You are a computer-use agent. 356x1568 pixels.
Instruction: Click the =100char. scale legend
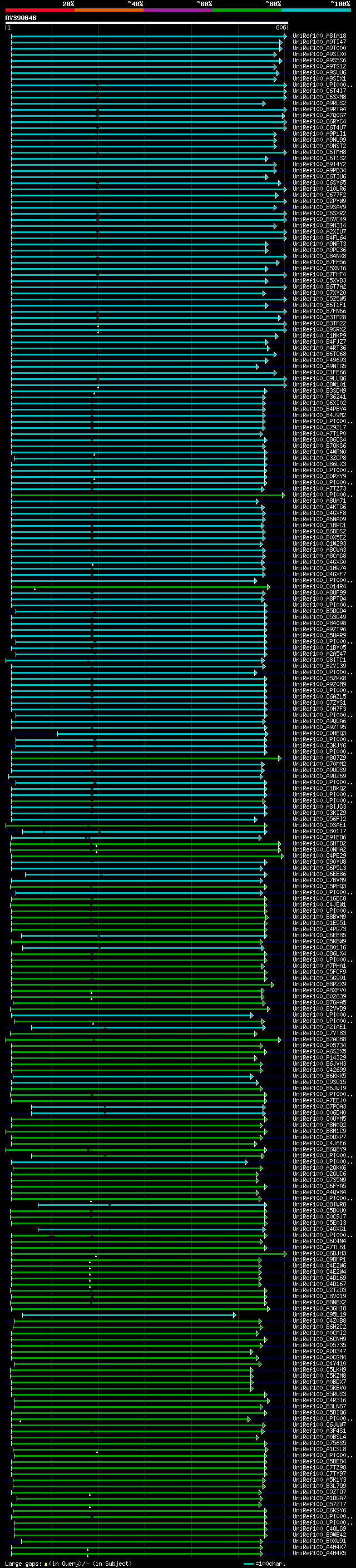point(264,1564)
